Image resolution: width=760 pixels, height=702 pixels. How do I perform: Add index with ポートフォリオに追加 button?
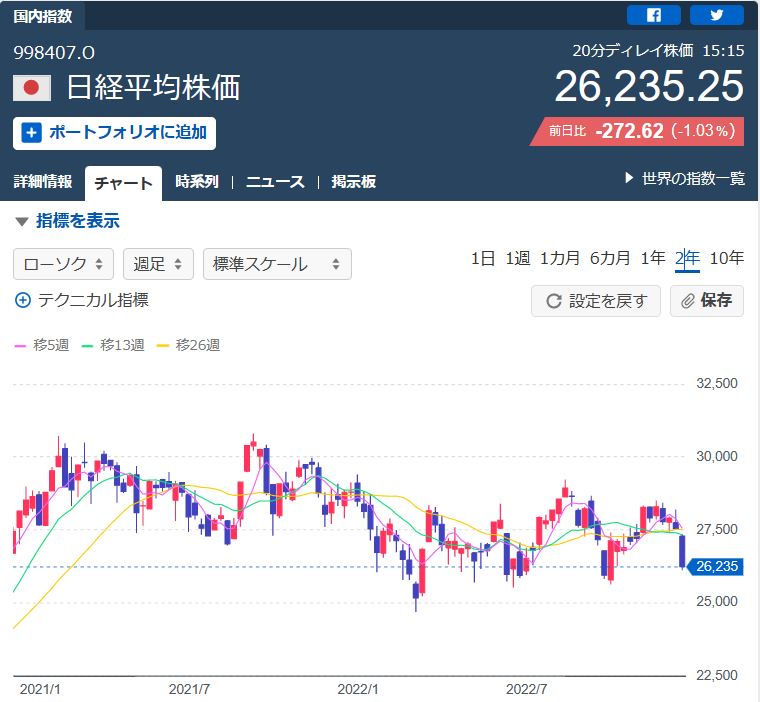point(114,133)
